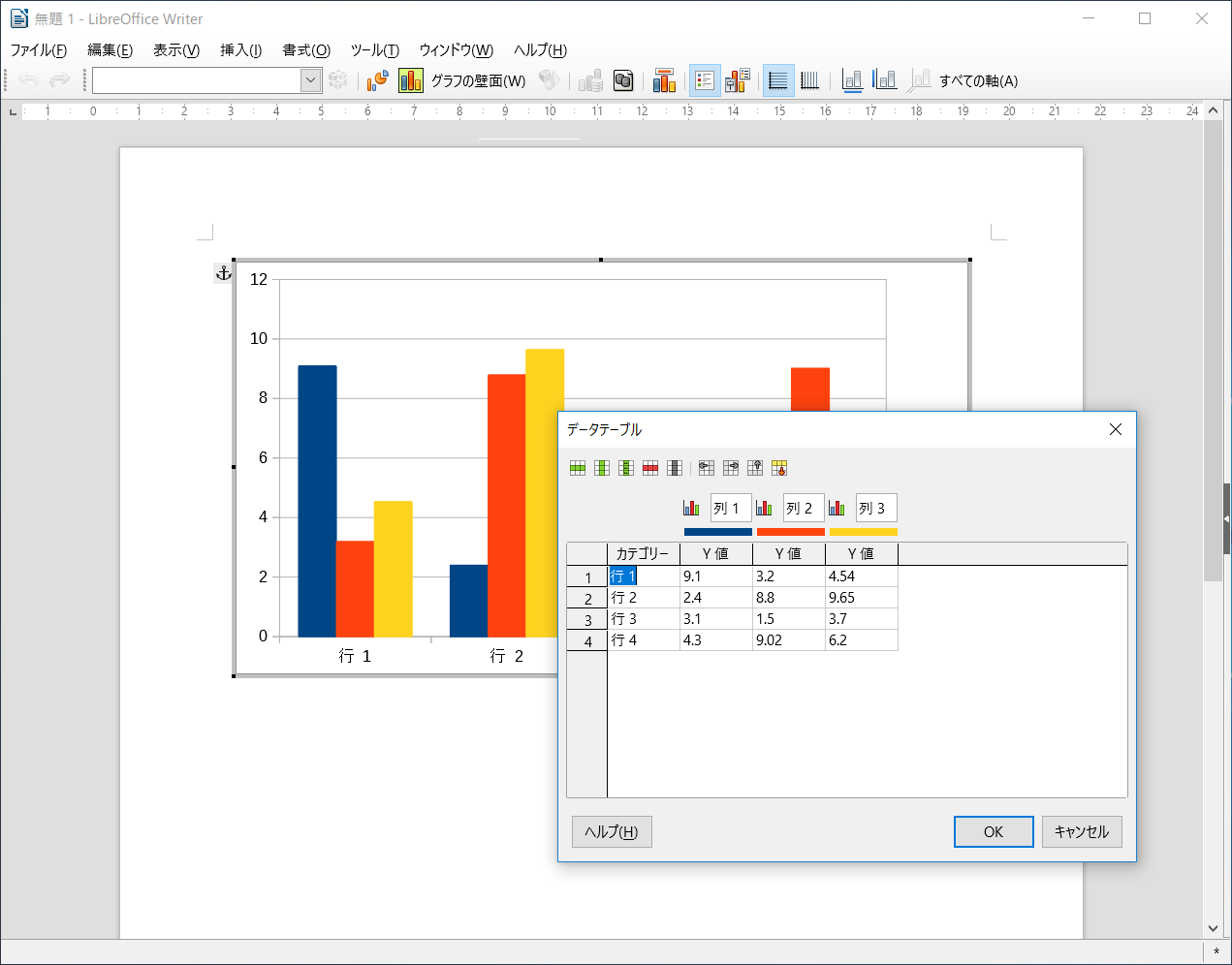Click the tab stop selector at ruler start

pos(13,112)
